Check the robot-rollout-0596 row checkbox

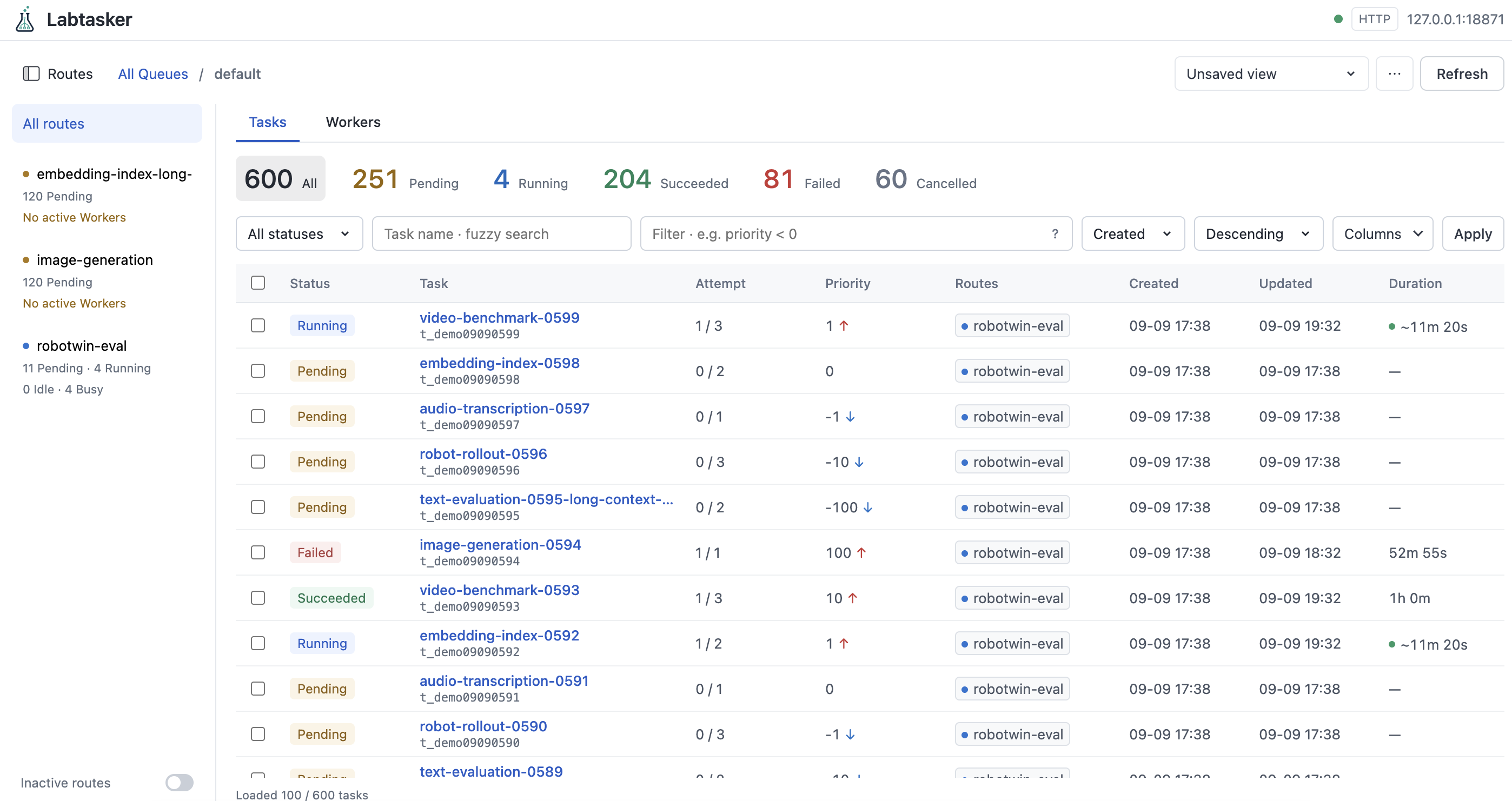point(257,462)
